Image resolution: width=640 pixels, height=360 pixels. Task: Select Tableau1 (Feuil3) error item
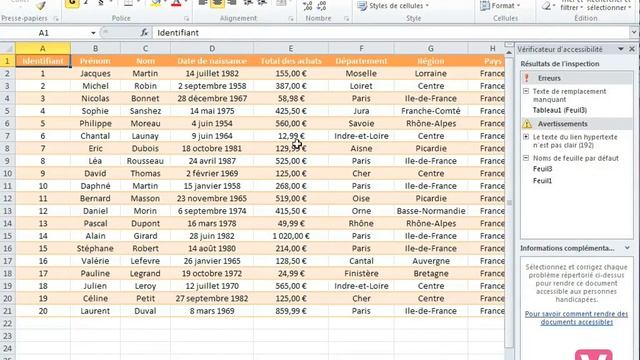[x=560, y=110]
